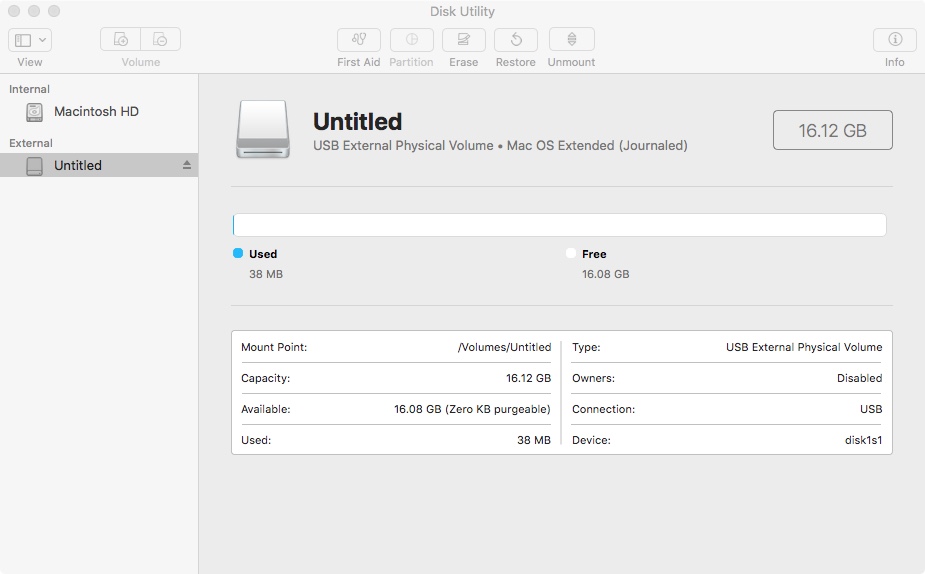Image resolution: width=925 pixels, height=574 pixels.
Task: Click the 16.12 GB capacity box
Action: click(832, 130)
